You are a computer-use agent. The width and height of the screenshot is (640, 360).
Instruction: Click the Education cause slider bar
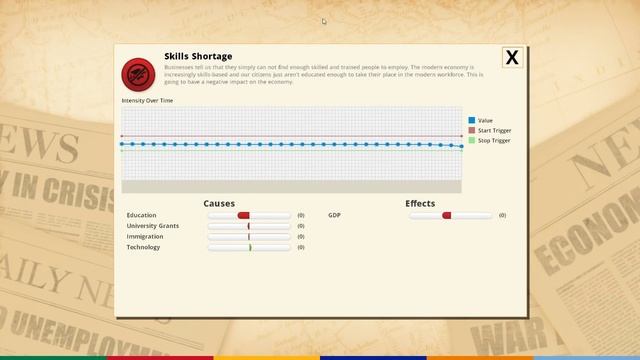coord(249,216)
